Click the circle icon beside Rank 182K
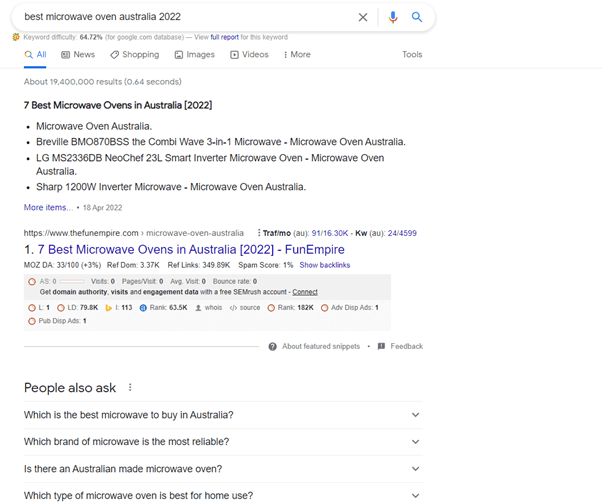 (x=271, y=308)
